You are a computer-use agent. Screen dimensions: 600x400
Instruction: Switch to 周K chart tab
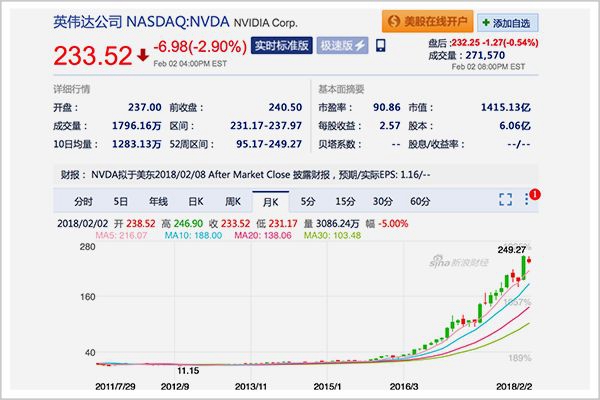coord(233,201)
